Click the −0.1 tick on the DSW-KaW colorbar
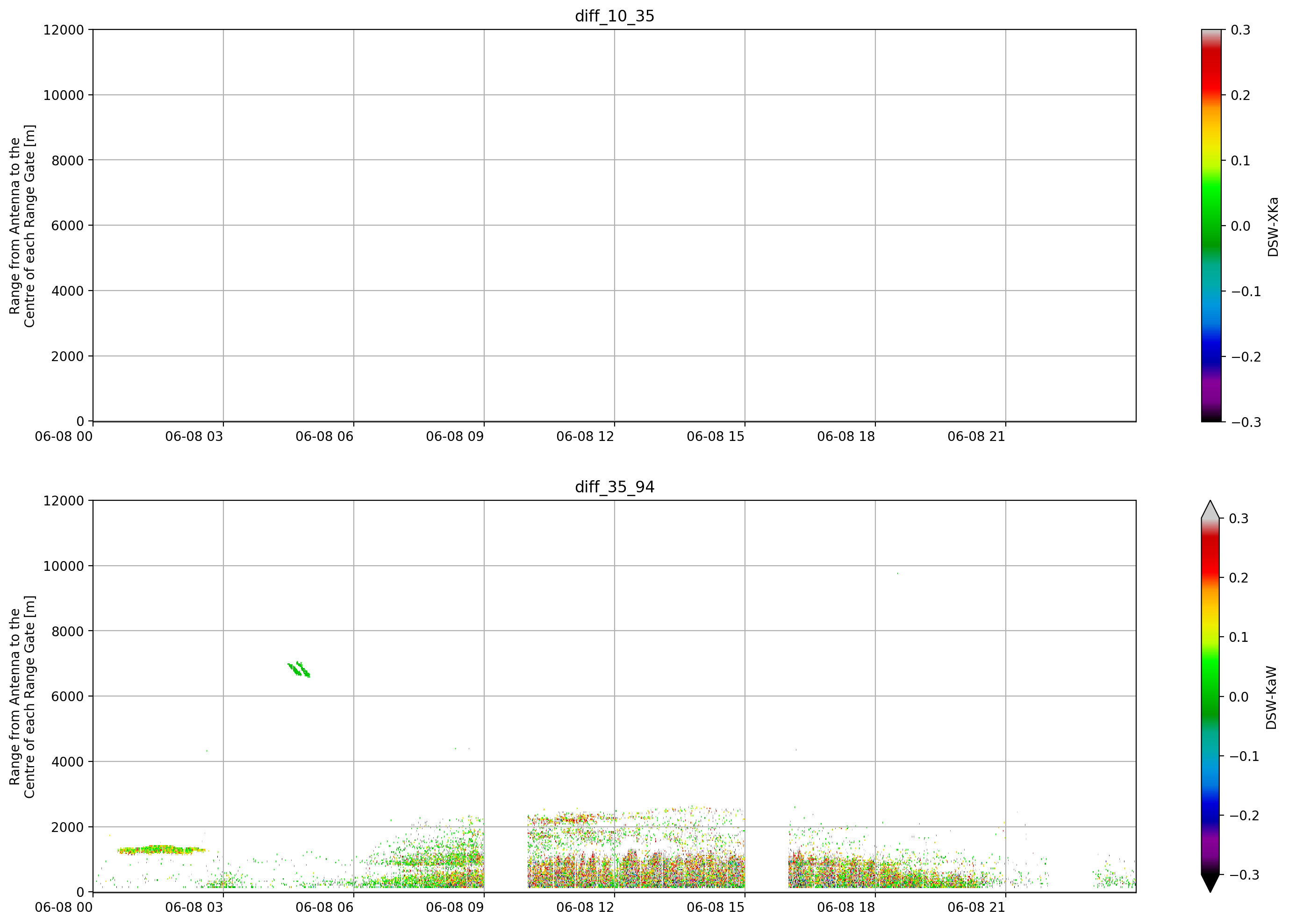1289x924 pixels. (x=1244, y=756)
